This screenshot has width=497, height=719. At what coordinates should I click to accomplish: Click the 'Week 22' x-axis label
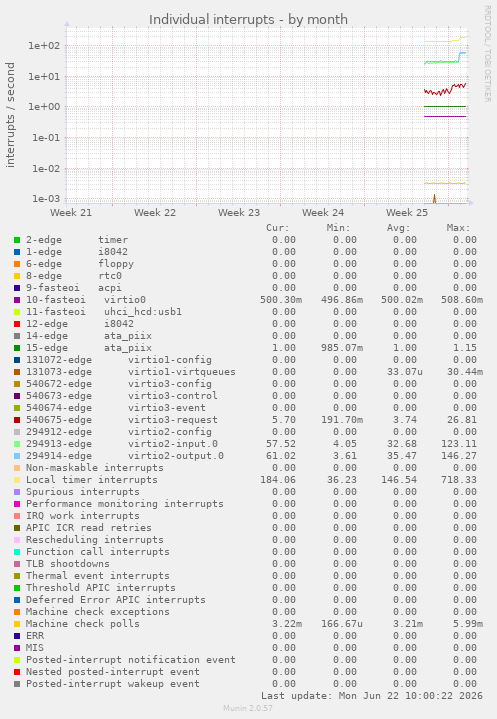pos(155,213)
